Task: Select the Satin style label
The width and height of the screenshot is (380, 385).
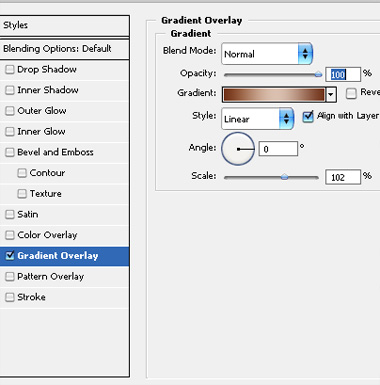Action: 28,214
